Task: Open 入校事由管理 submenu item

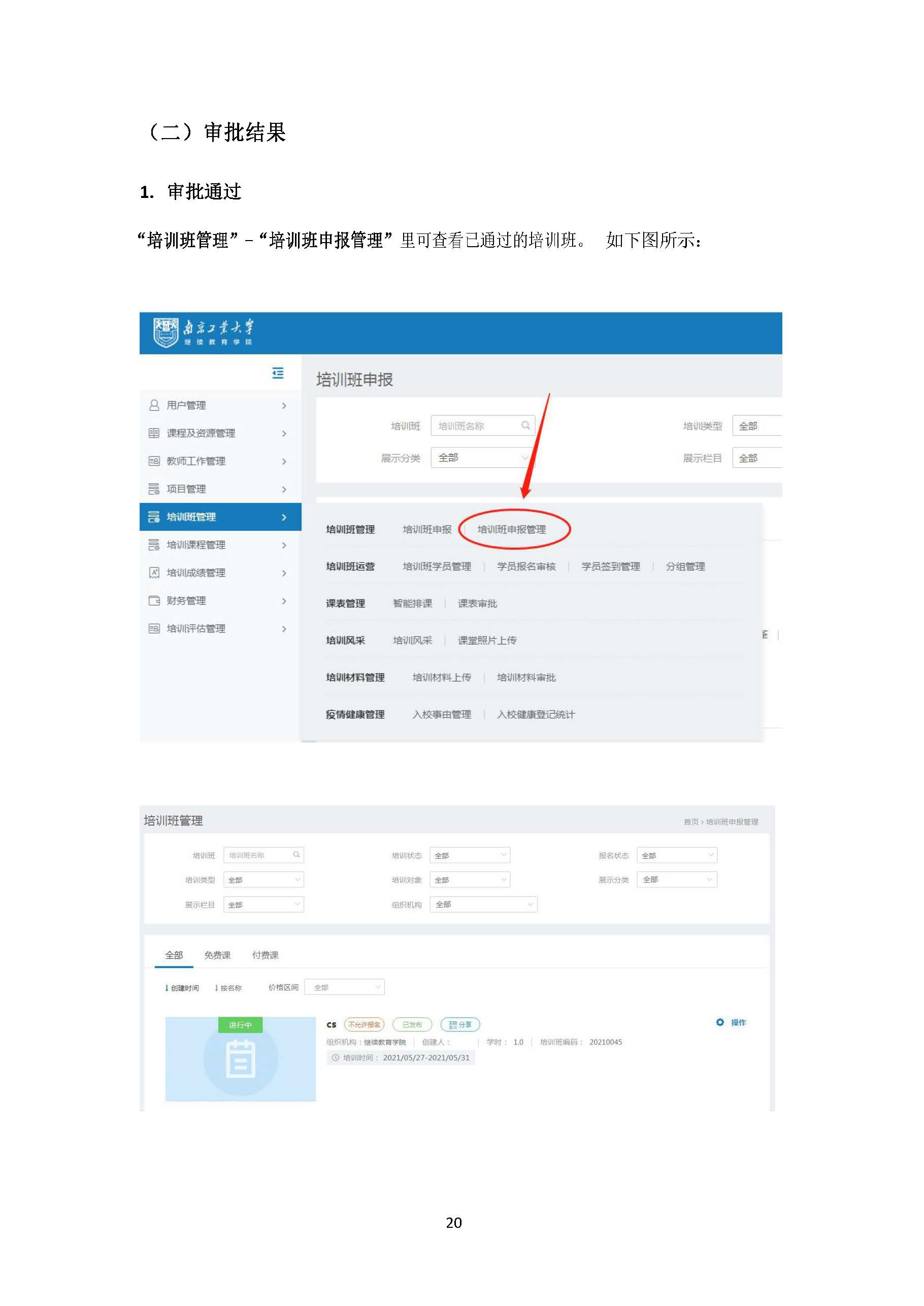Action: click(x=442, y=714)
